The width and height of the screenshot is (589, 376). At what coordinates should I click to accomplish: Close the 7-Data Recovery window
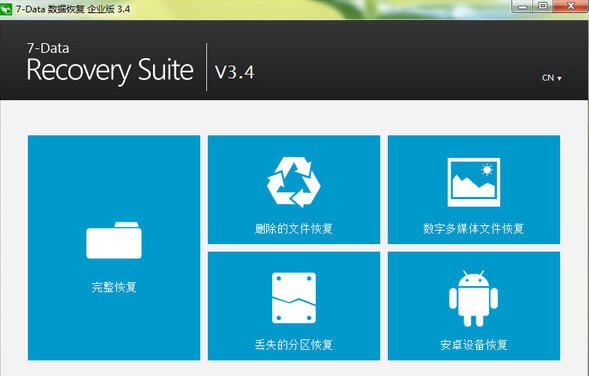[571, 6]
